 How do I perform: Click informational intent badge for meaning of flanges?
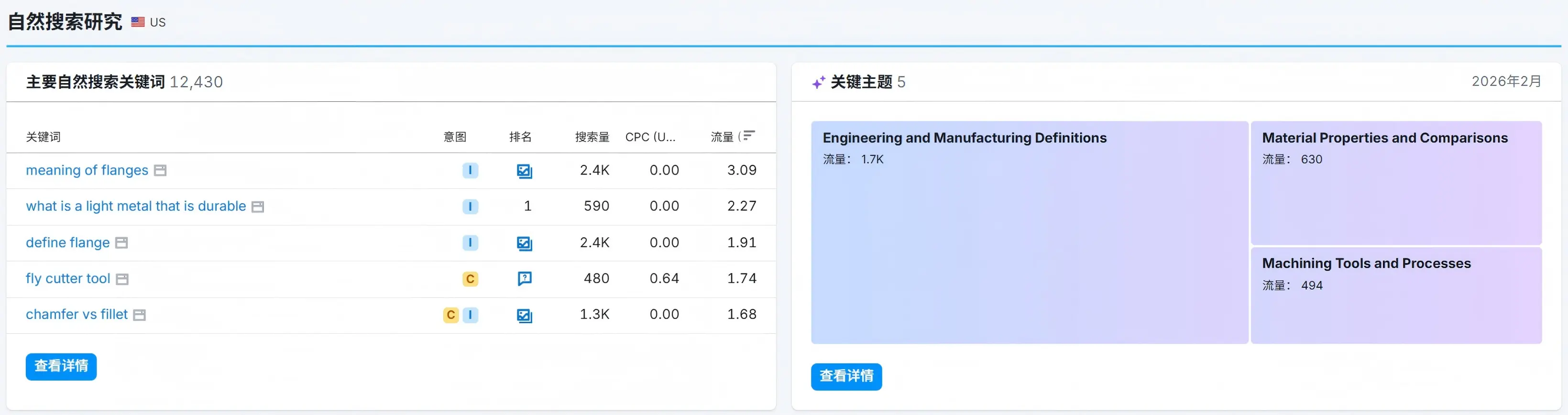point(470,170)
